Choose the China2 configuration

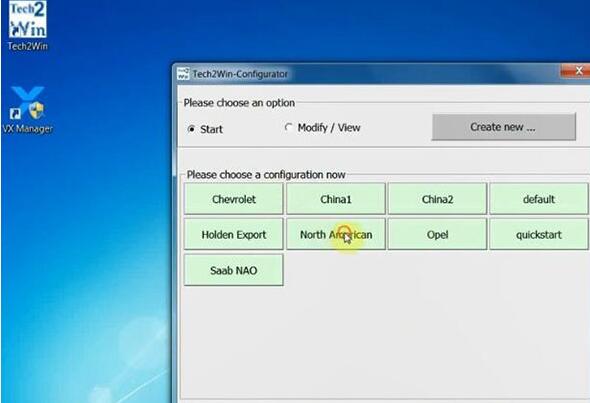click(x=437, y=199)
